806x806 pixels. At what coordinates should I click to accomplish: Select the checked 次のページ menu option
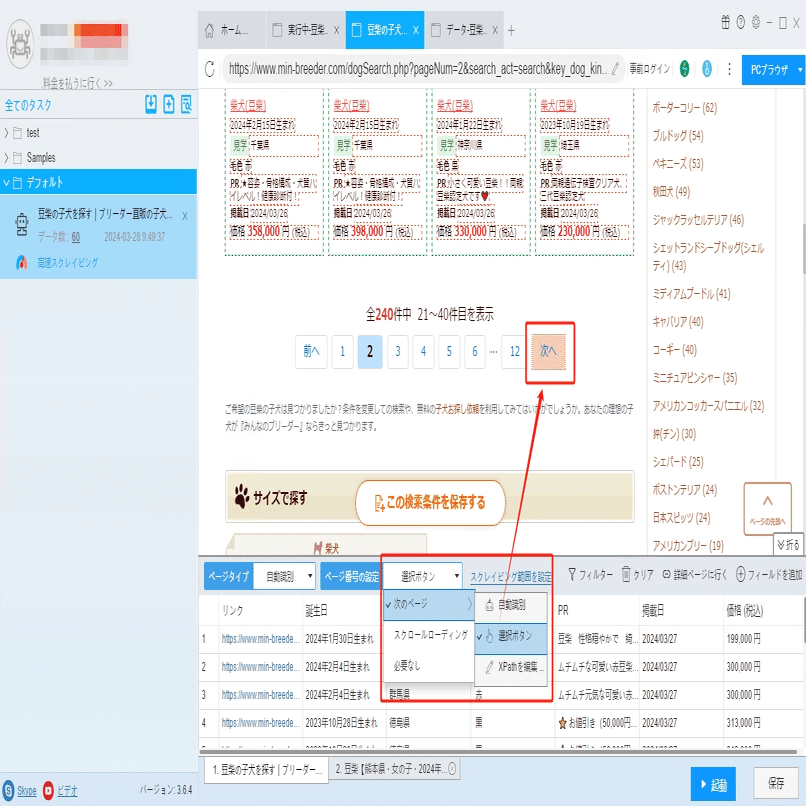point(428,604)
